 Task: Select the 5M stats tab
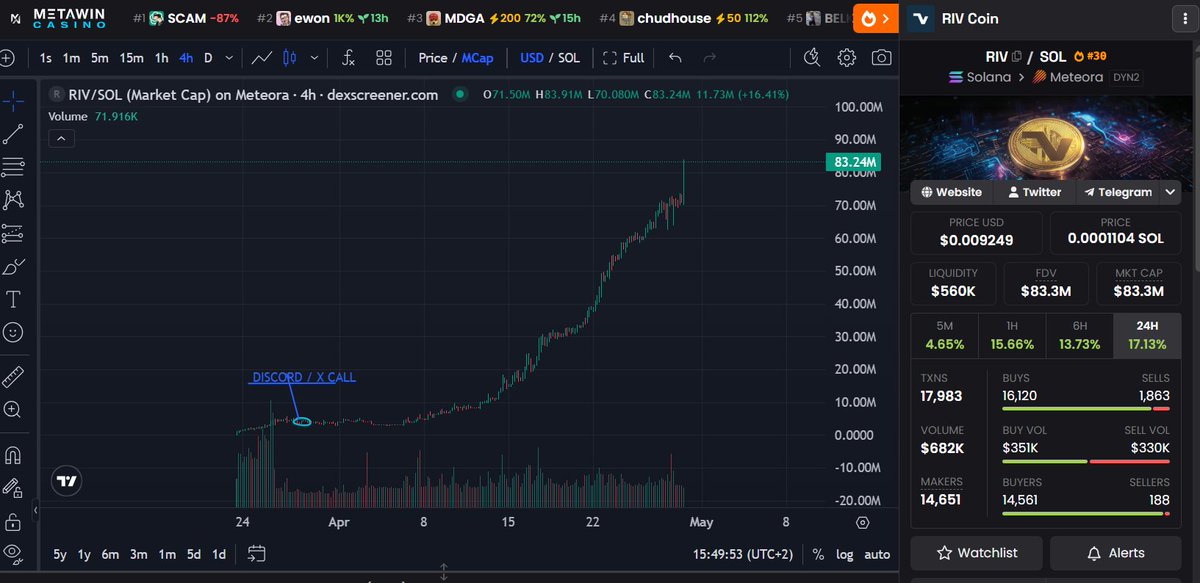click(x=944, y=336)
